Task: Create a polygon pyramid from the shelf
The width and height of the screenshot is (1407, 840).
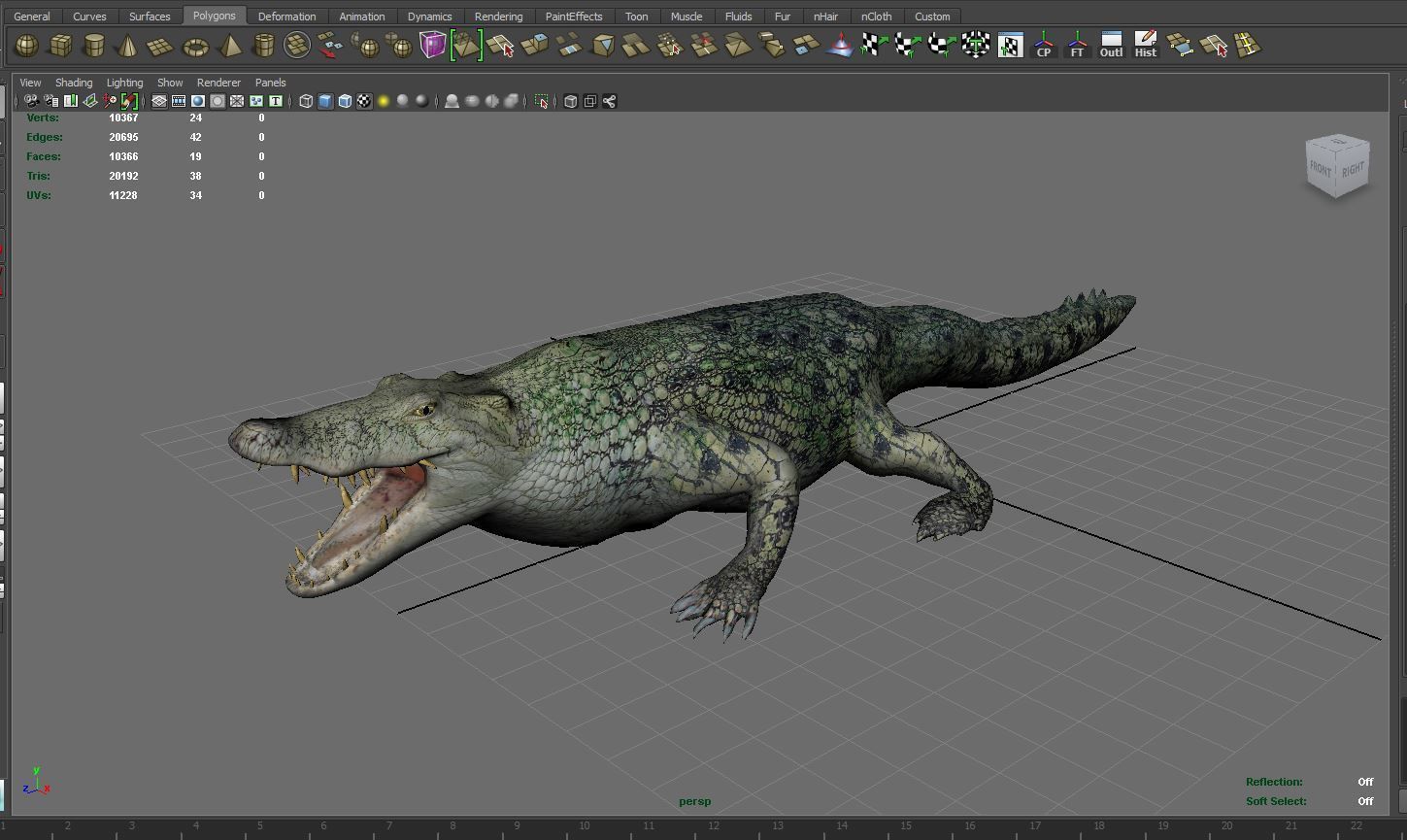Action: tap(230, 46)
